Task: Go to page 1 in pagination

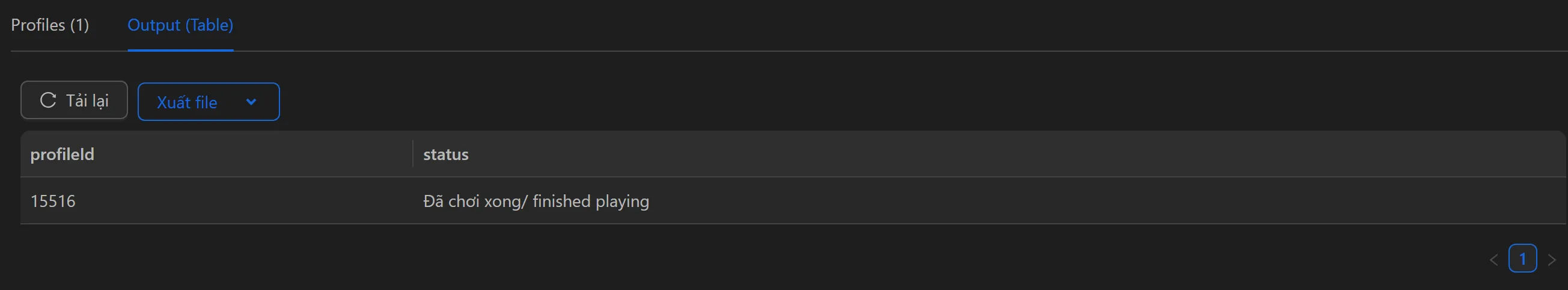Action: pos(1522,259)
